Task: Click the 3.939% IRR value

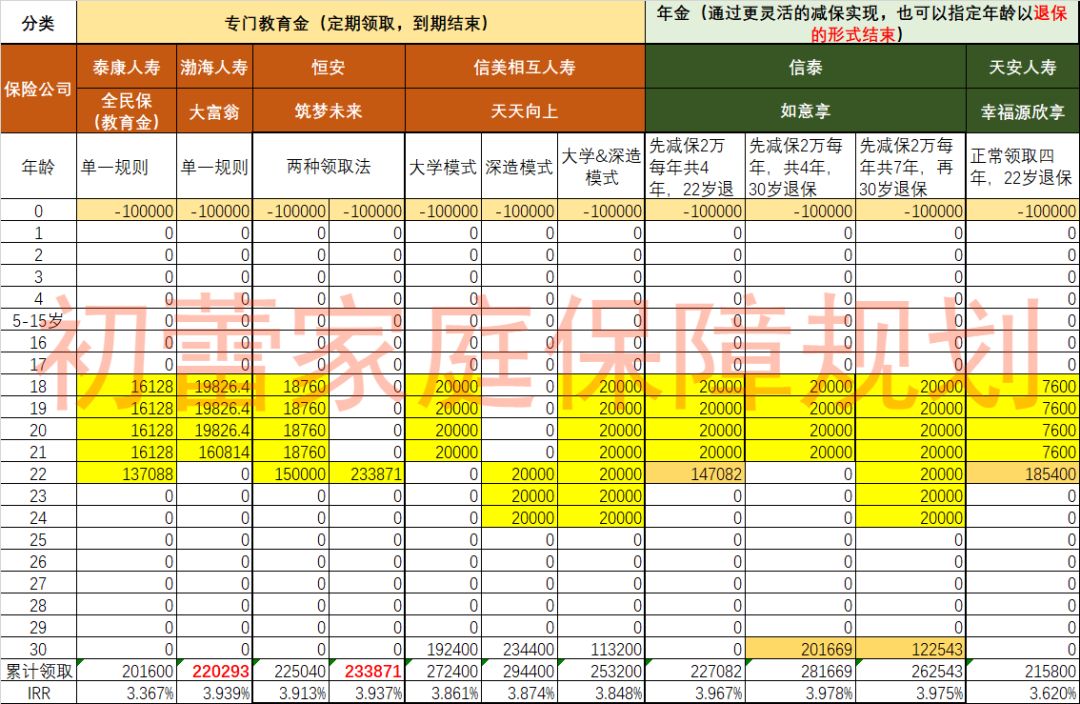Action: pyautogui.click(x=214, y=693)
